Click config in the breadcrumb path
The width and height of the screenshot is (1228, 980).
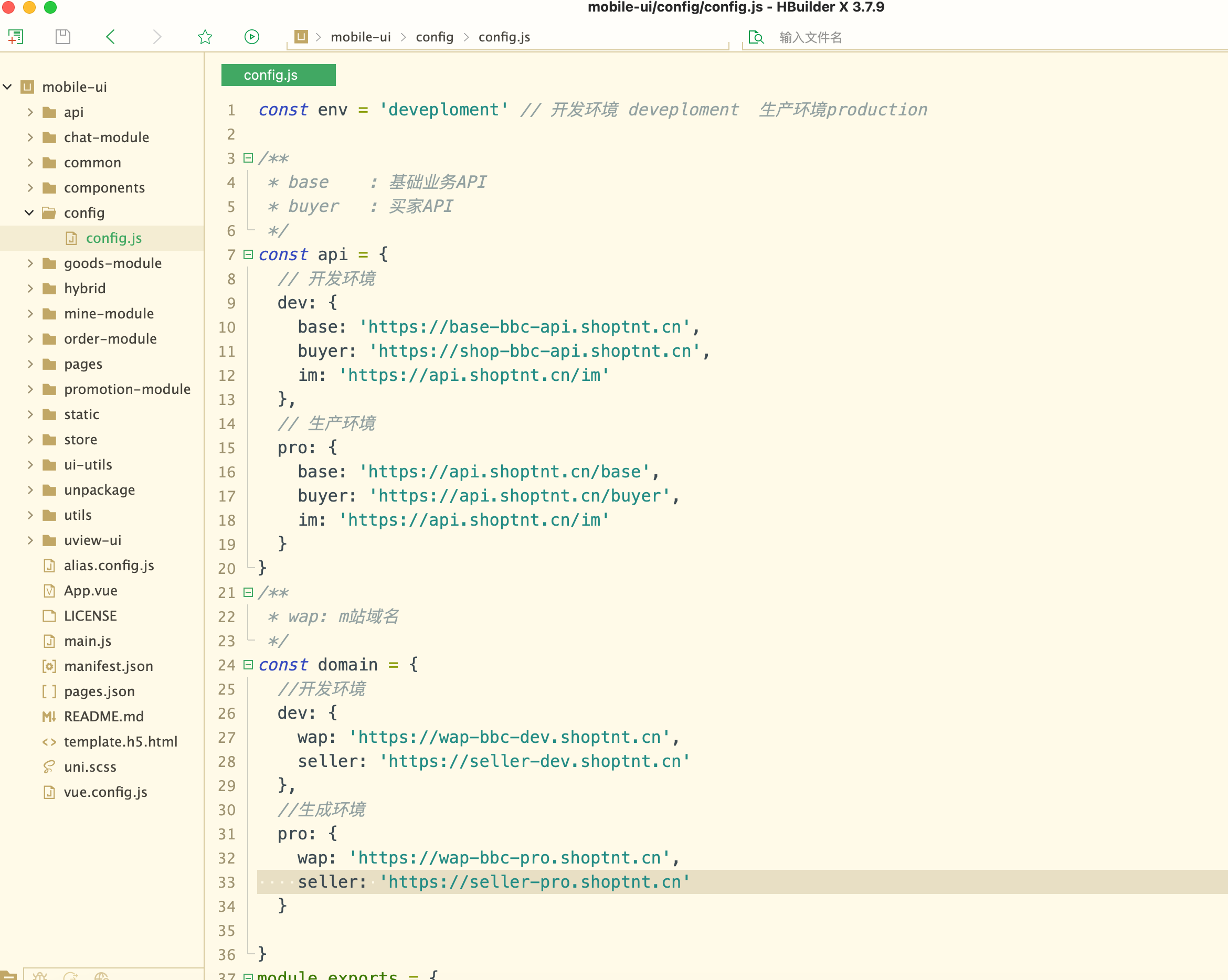(x=435, y=37)
